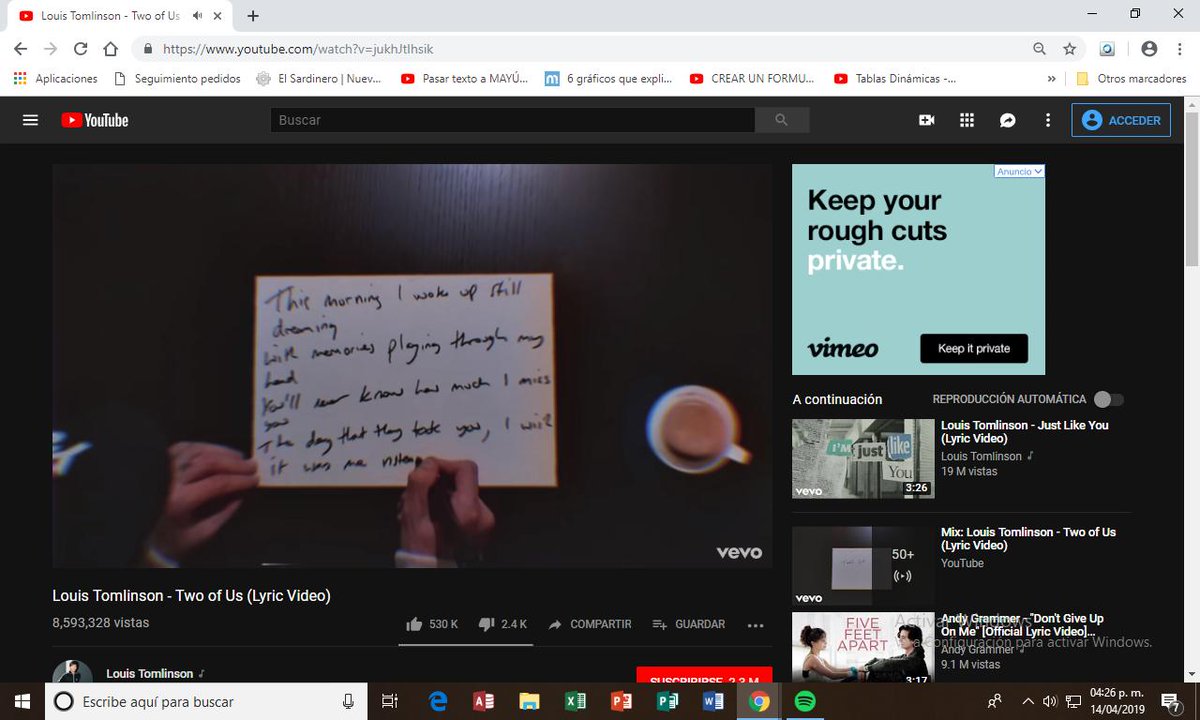This screenshot has height=720, width=1200.
Task: Click the COMPARTIR share button
Action: click(590, 624)
